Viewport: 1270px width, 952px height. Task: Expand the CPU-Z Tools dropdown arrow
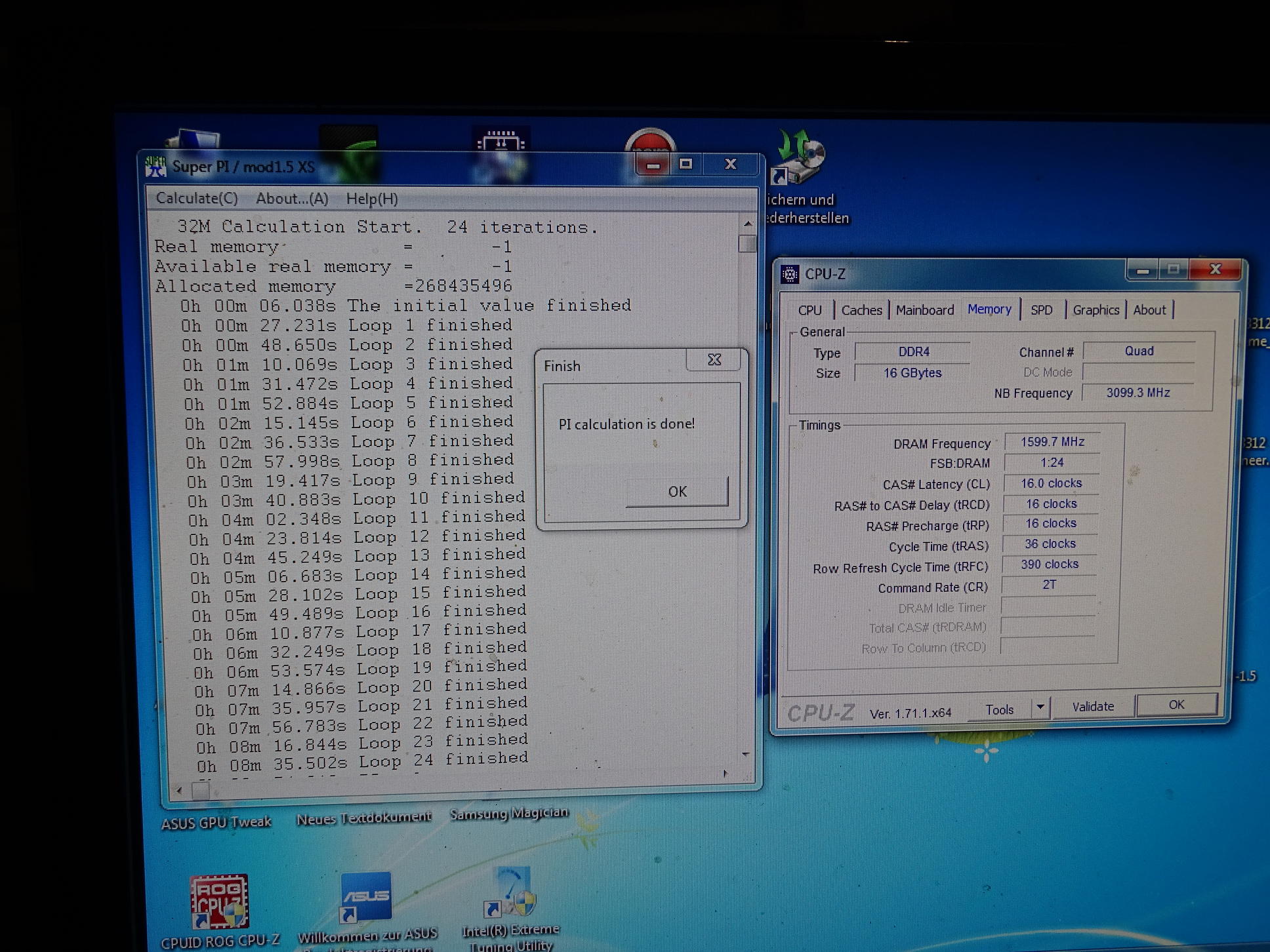pos(1040,707)
